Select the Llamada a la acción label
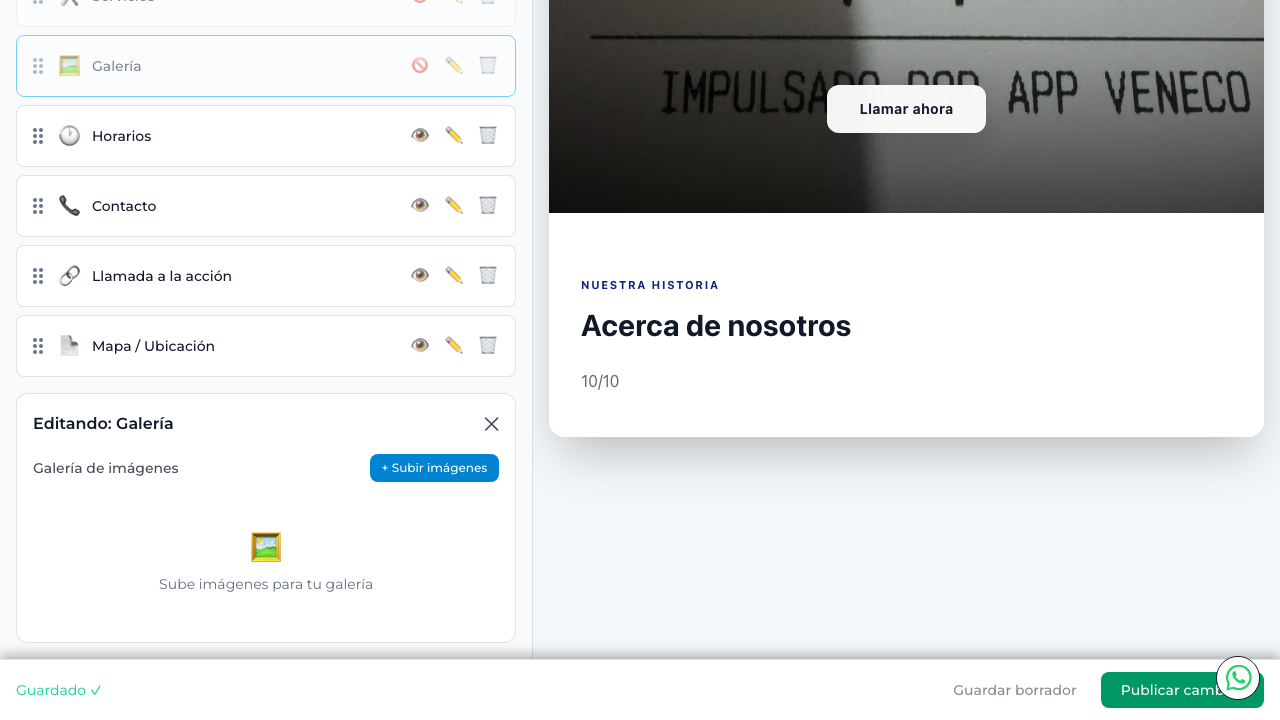Screen dimensions: 1280x720 pos(162,276)
